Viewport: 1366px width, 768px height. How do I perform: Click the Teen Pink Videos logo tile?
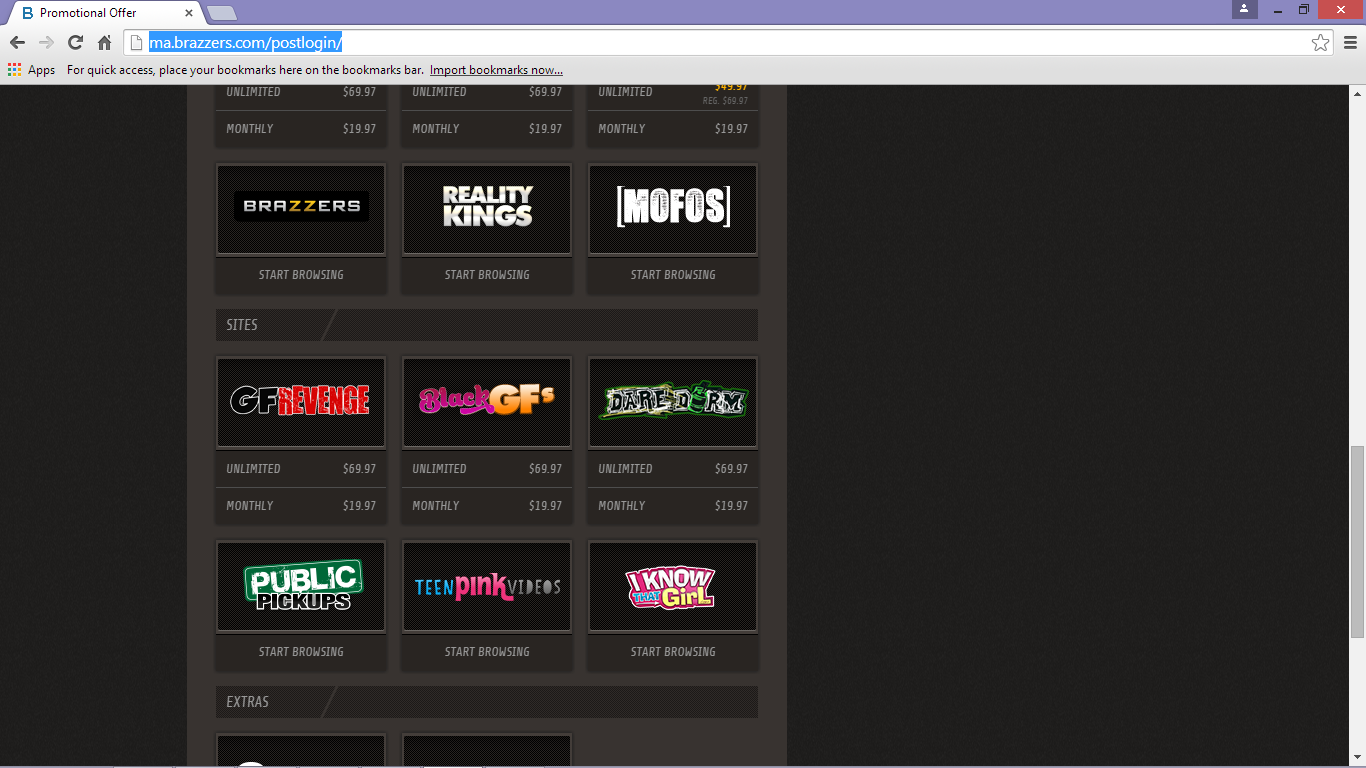pyautogui.click(x=487, y=586)
